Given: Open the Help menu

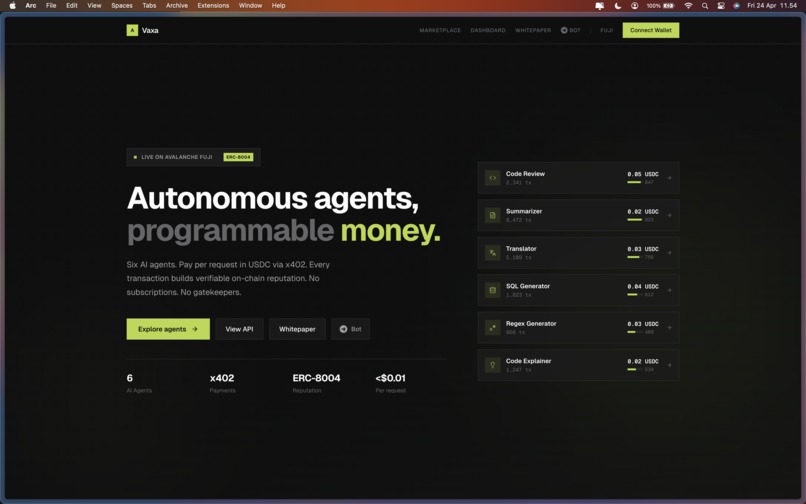Looking at the screenshot, I should pyautogui.click(x=279, y=6).
